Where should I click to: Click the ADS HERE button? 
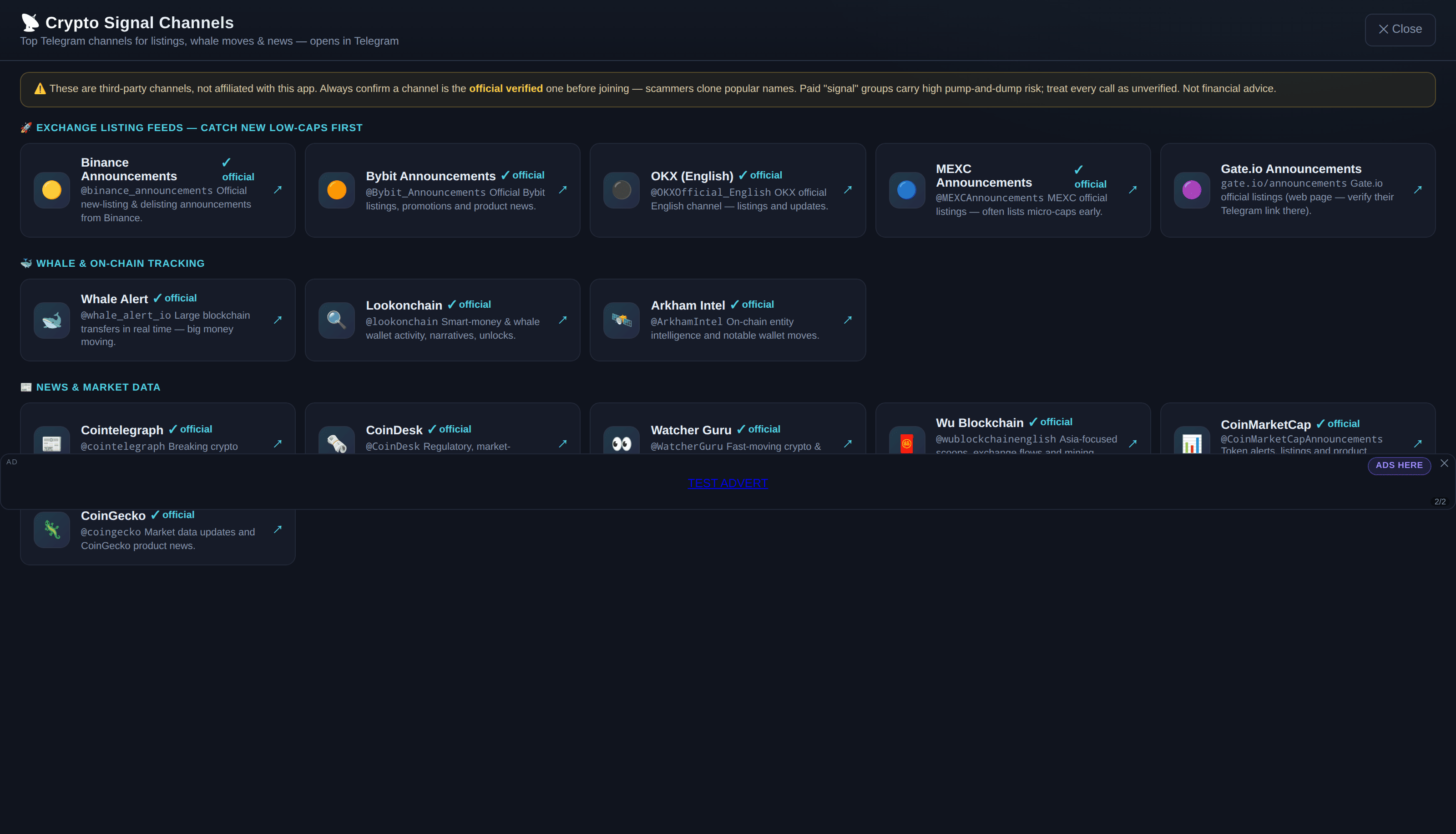(x=1399, y=465)
